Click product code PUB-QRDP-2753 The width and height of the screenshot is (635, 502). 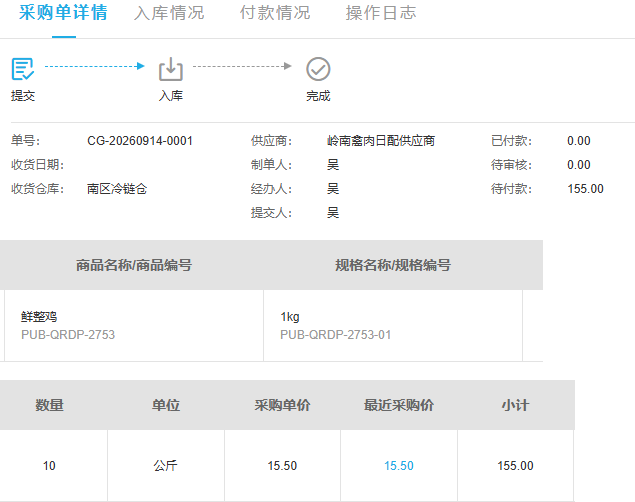click(68, 335)
